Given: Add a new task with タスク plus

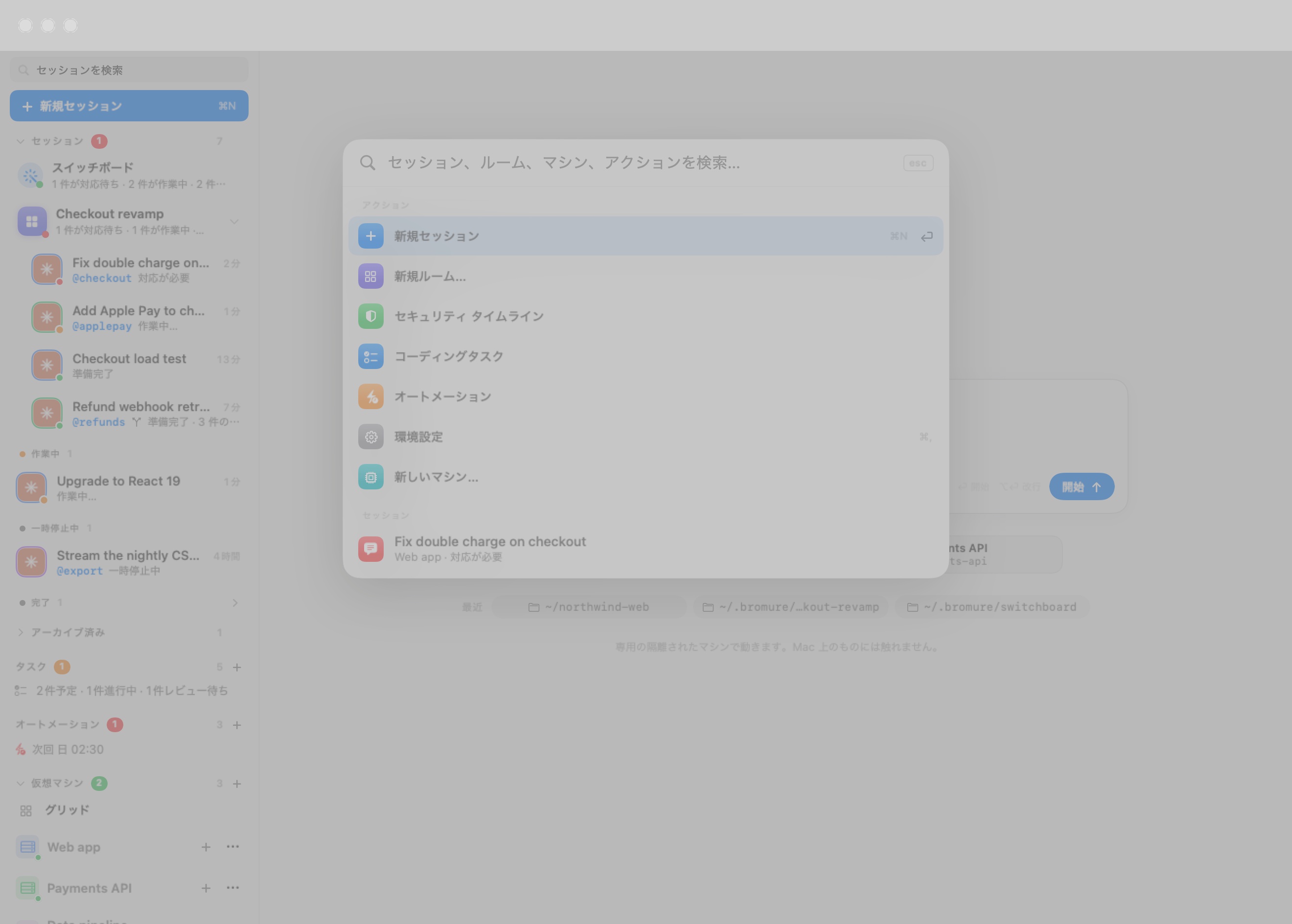Looking at the screenshot, I should tap(237, 667).
